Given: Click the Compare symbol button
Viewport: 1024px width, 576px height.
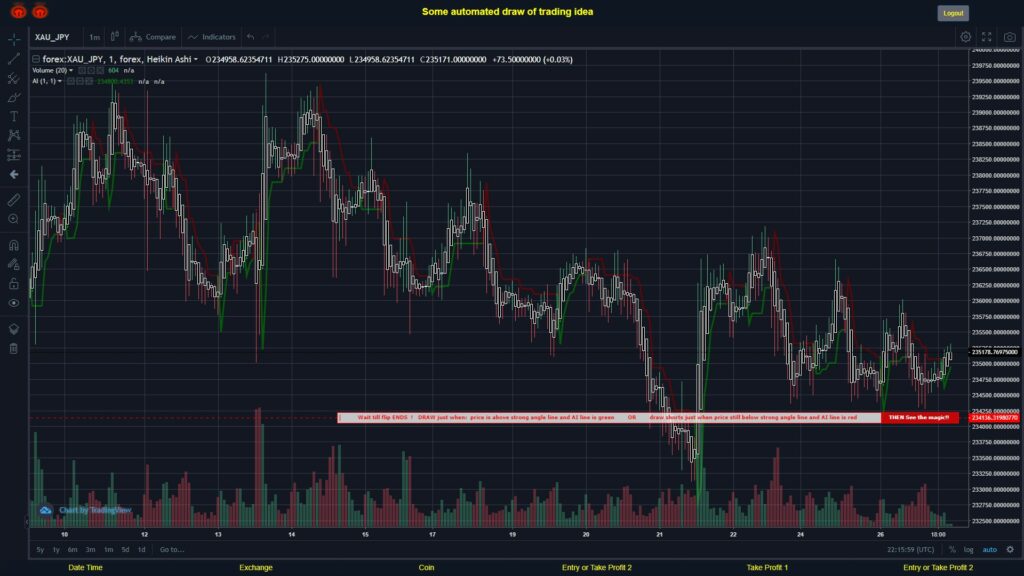Looking at the screenshot, I should (x=153, y=37).
